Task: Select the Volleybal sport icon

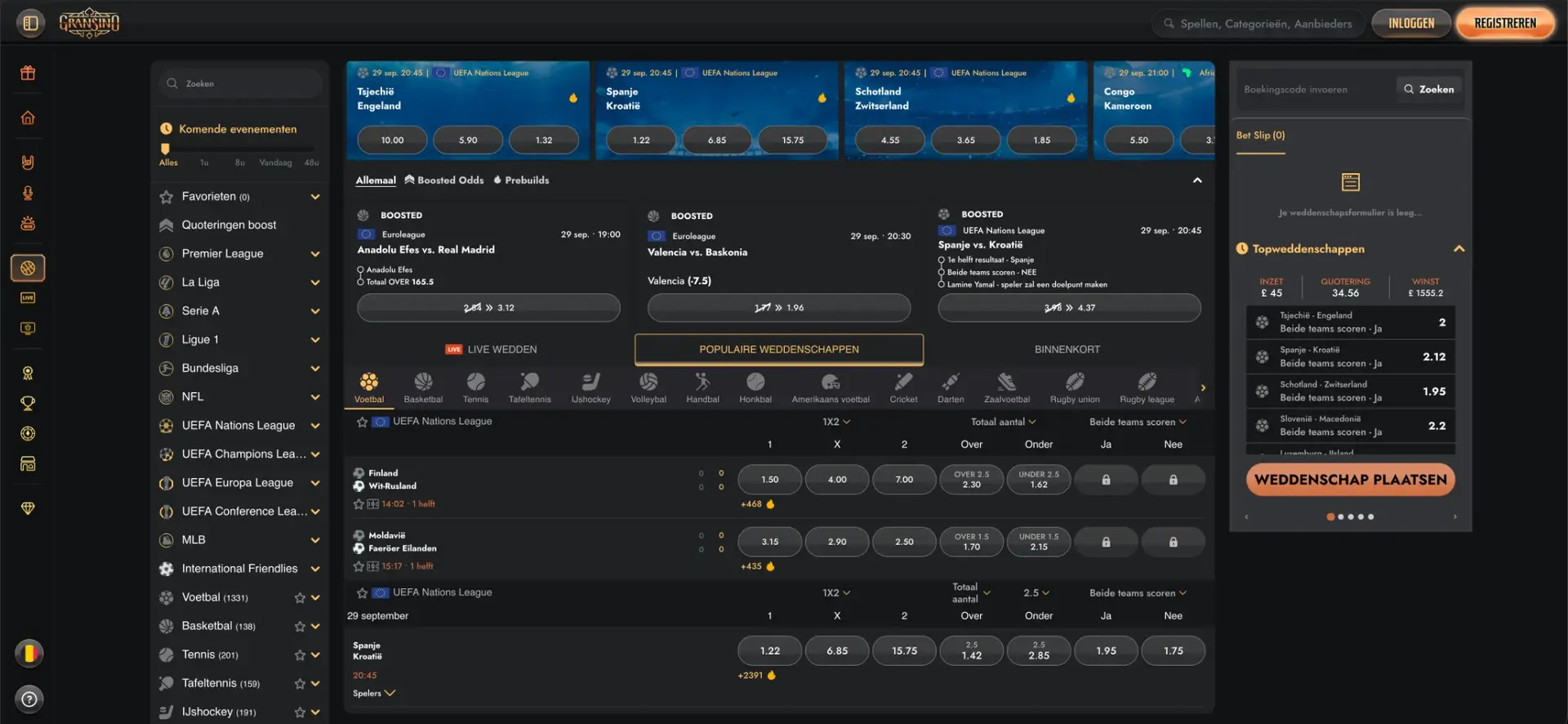Action: coord(648,387)
